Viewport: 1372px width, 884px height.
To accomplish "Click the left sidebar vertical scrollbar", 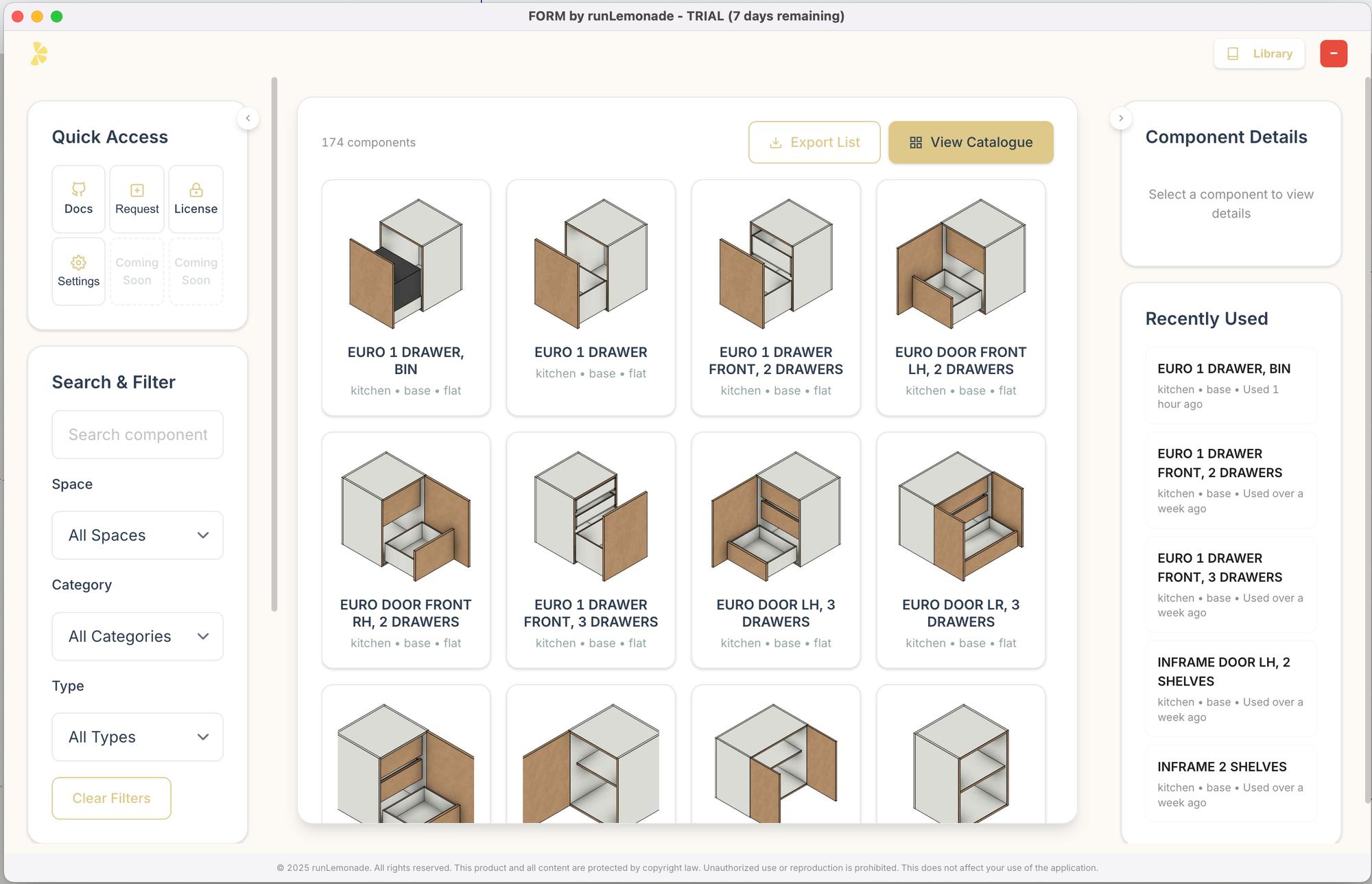I will [274, 343].
